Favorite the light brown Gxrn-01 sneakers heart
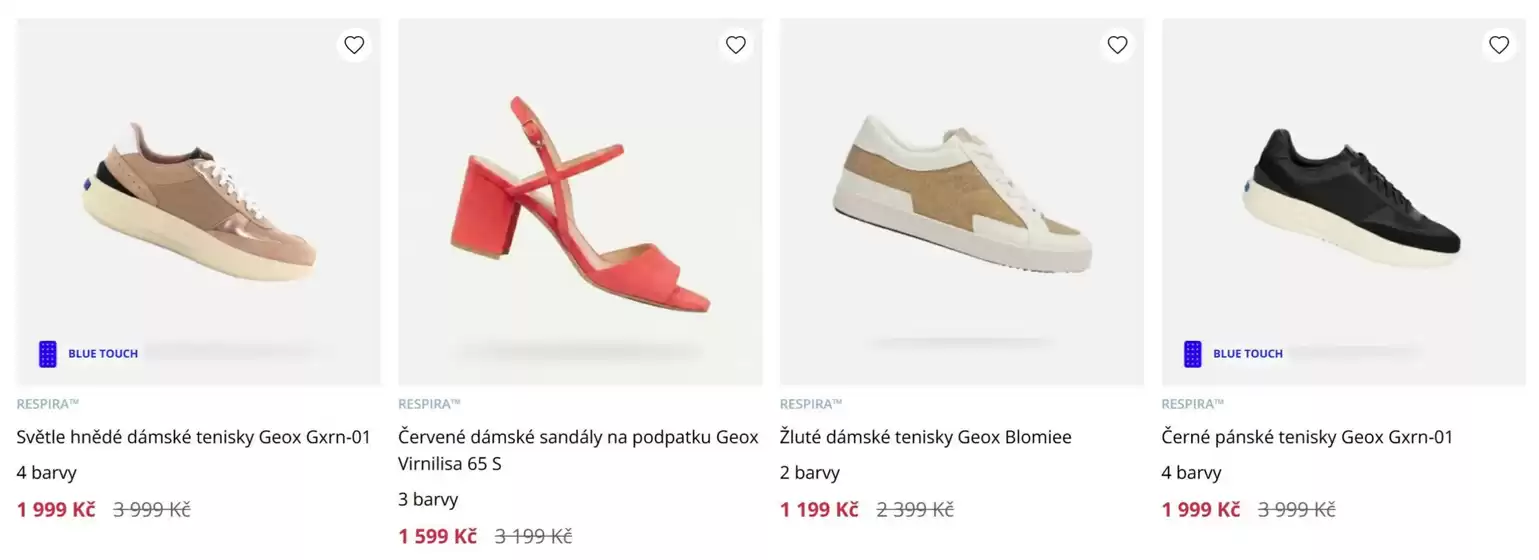Screen dimensions: 1539x560 [354, 45]
